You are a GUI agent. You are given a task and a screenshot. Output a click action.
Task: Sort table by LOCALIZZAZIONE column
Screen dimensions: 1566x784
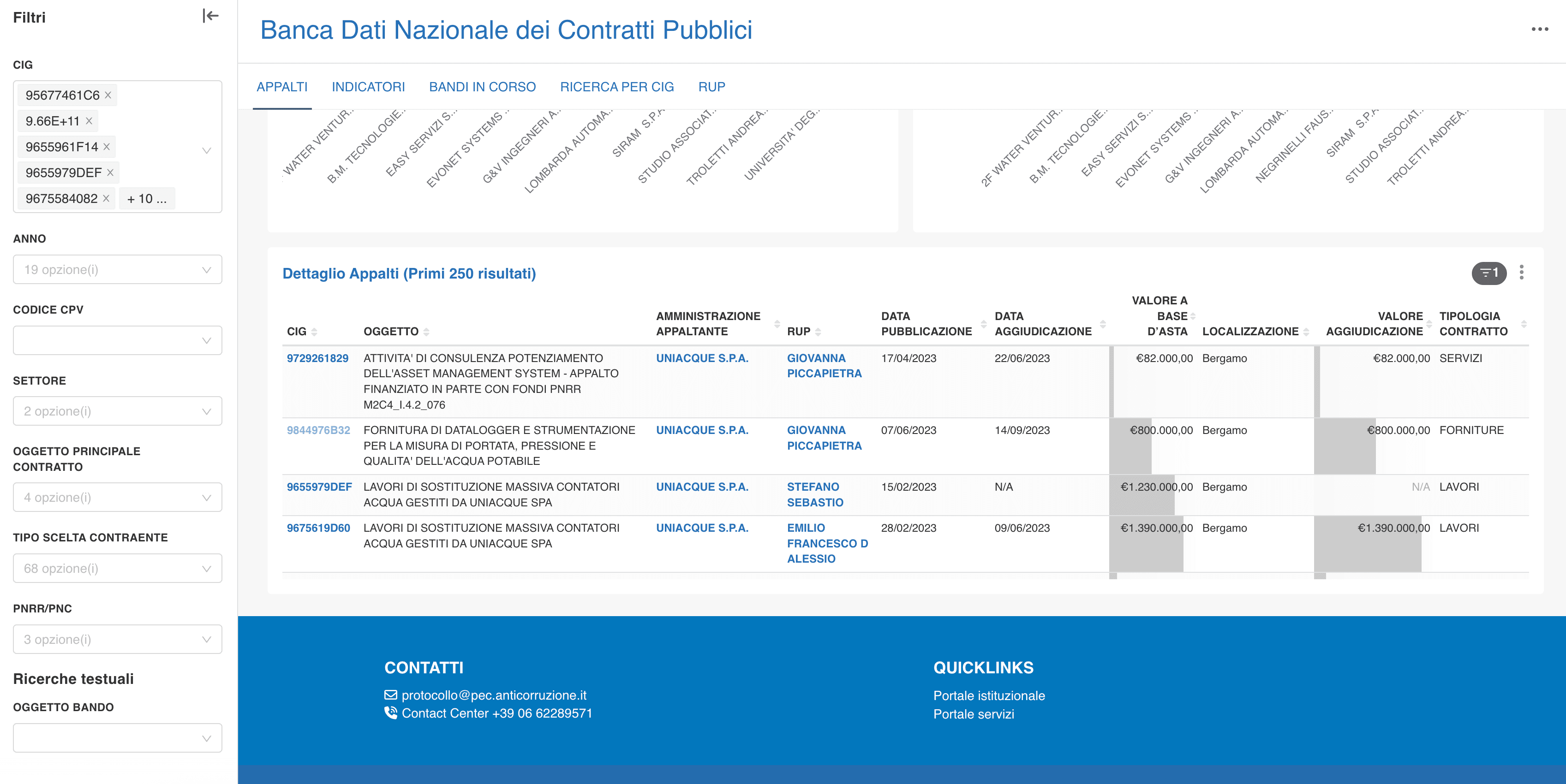(x=1306, y=332)
